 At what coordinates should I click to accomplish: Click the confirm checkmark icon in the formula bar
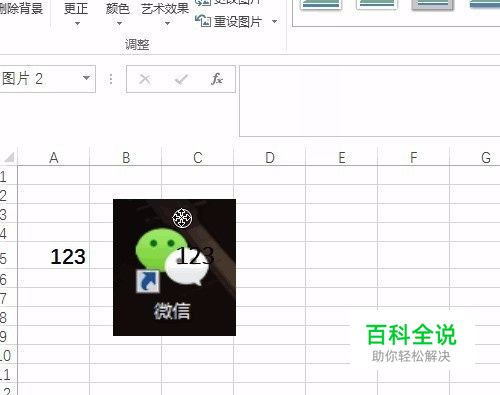coord(181,79)
